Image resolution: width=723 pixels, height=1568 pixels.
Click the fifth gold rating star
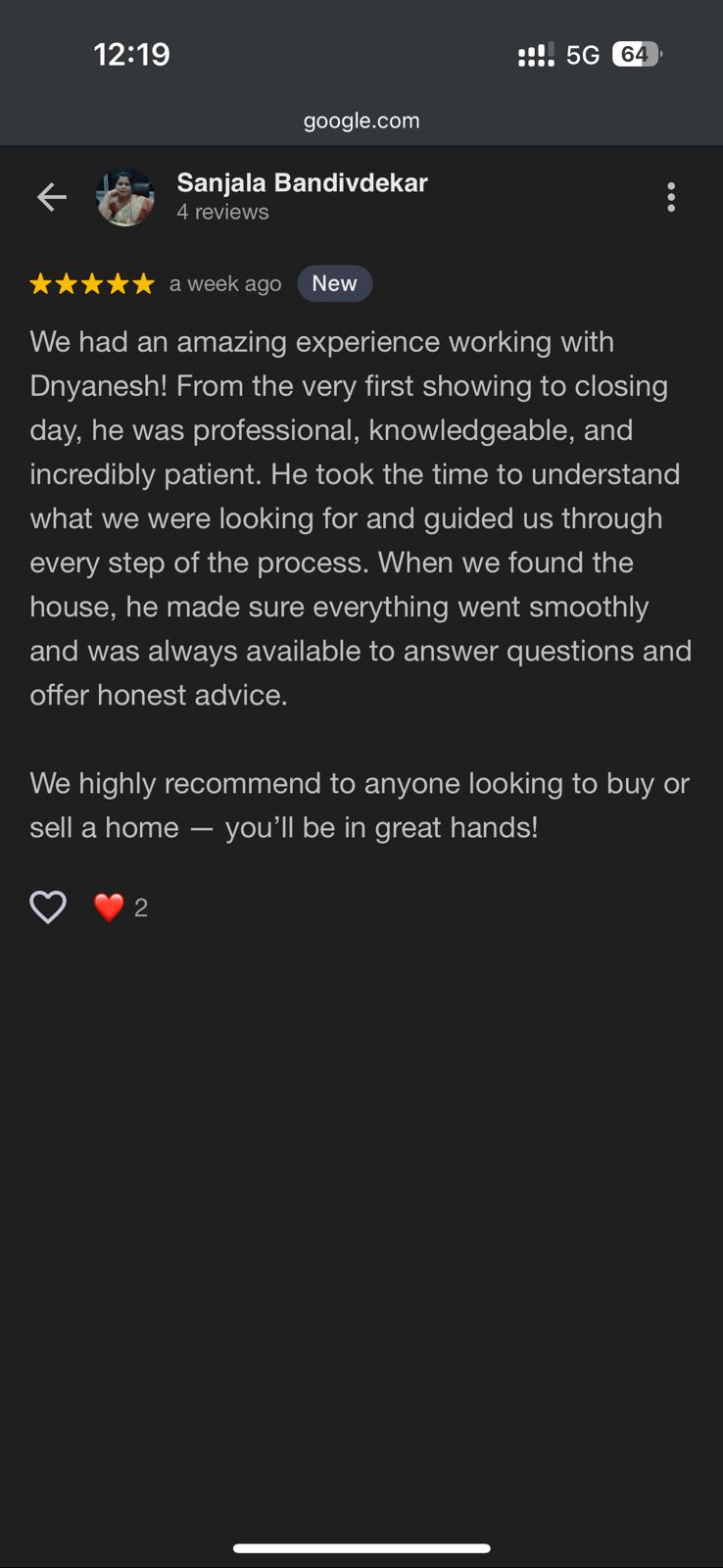(143, 284)
